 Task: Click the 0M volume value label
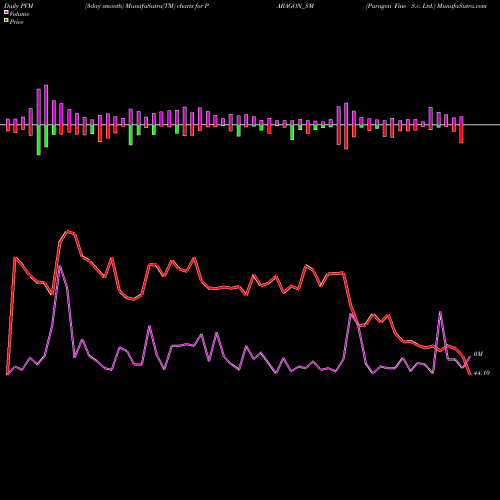(x=478, y=354)
